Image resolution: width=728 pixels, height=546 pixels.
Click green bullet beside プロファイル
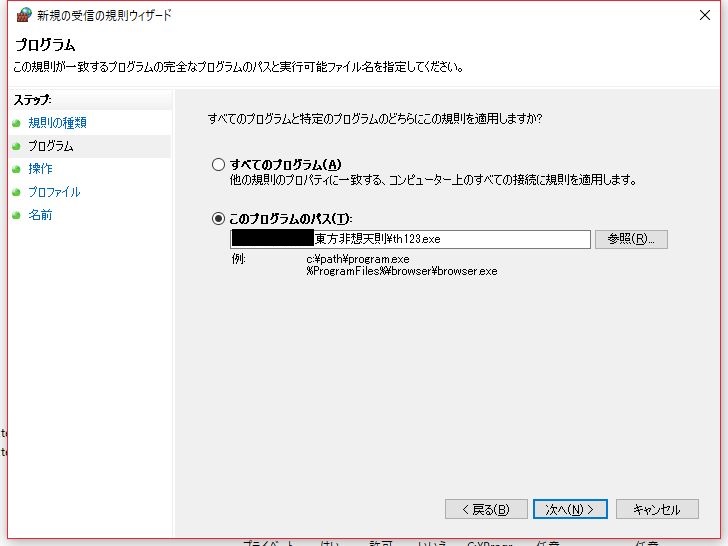(17, 192)
